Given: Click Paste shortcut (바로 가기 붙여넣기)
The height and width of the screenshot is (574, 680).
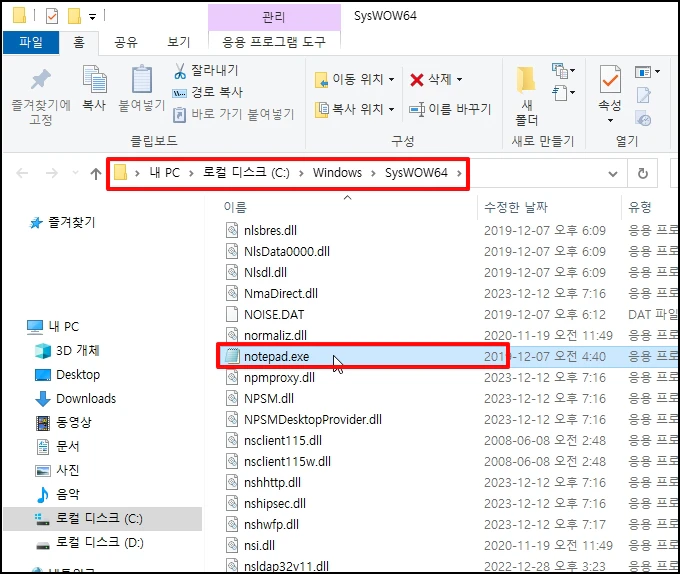Looking at the screenshot, I should coord(234,114).
